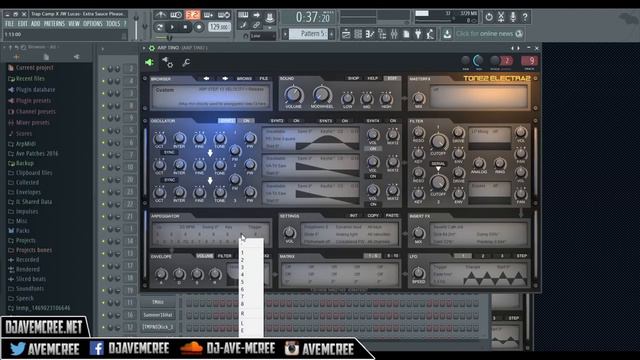Open the EDIT menu
The width and height of the screenshot is (640, 360).
pos(22,24)
